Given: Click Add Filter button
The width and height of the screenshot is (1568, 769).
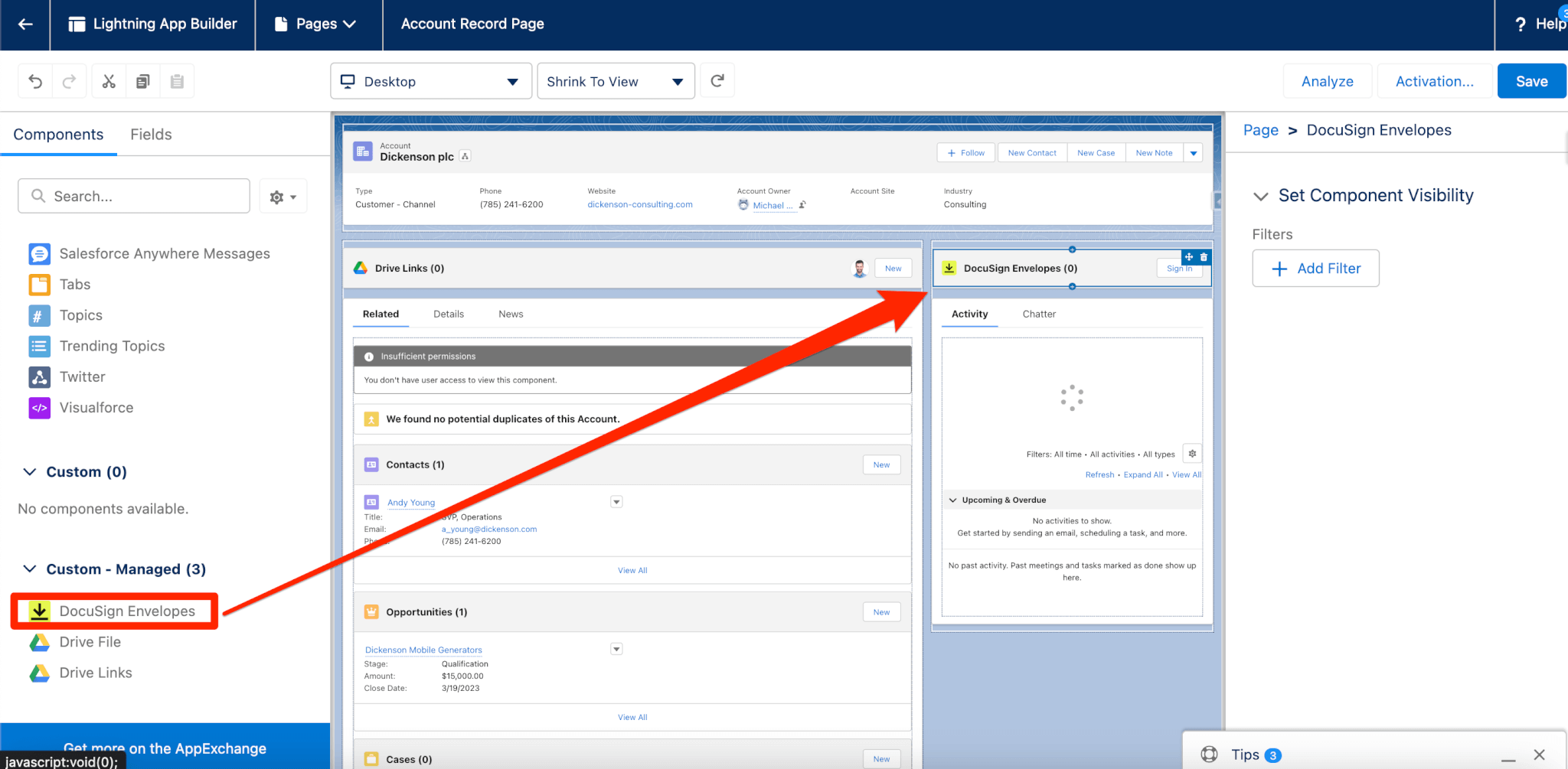Looking at the screenshot, I should (1315, 269).
